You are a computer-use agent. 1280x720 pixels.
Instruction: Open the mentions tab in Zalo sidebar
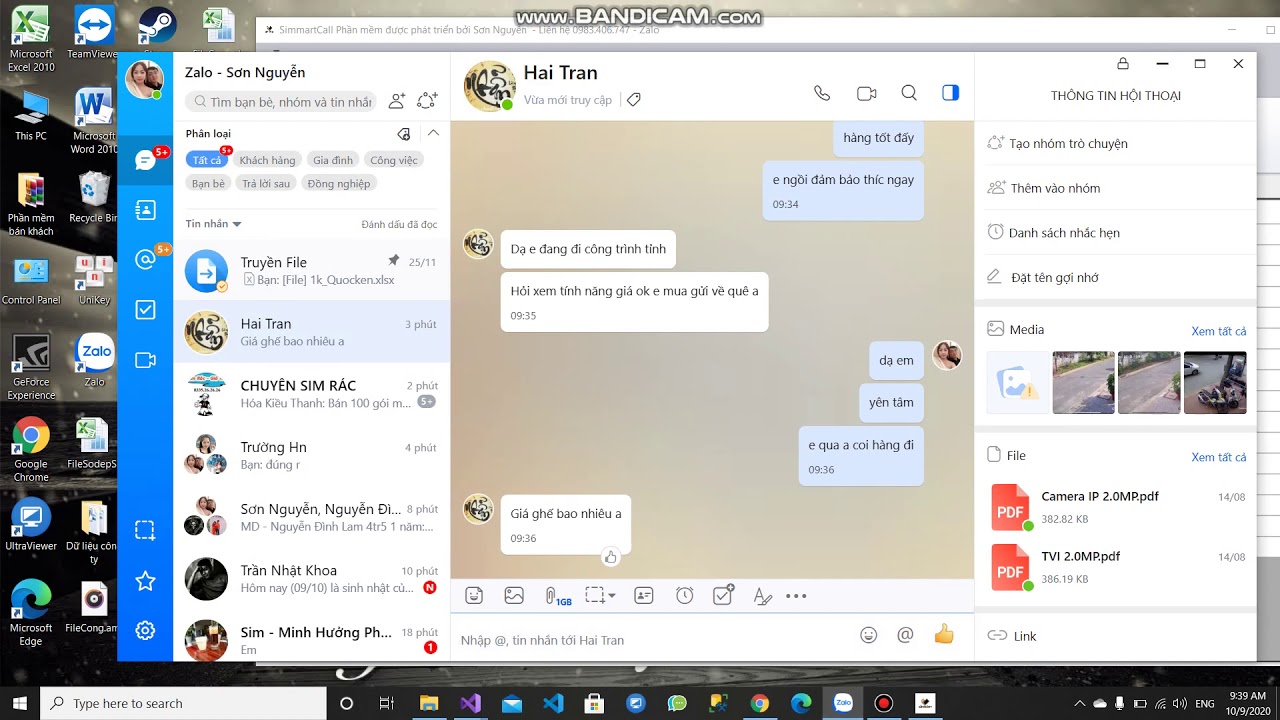pyautogui.click(x=145, y=260)
